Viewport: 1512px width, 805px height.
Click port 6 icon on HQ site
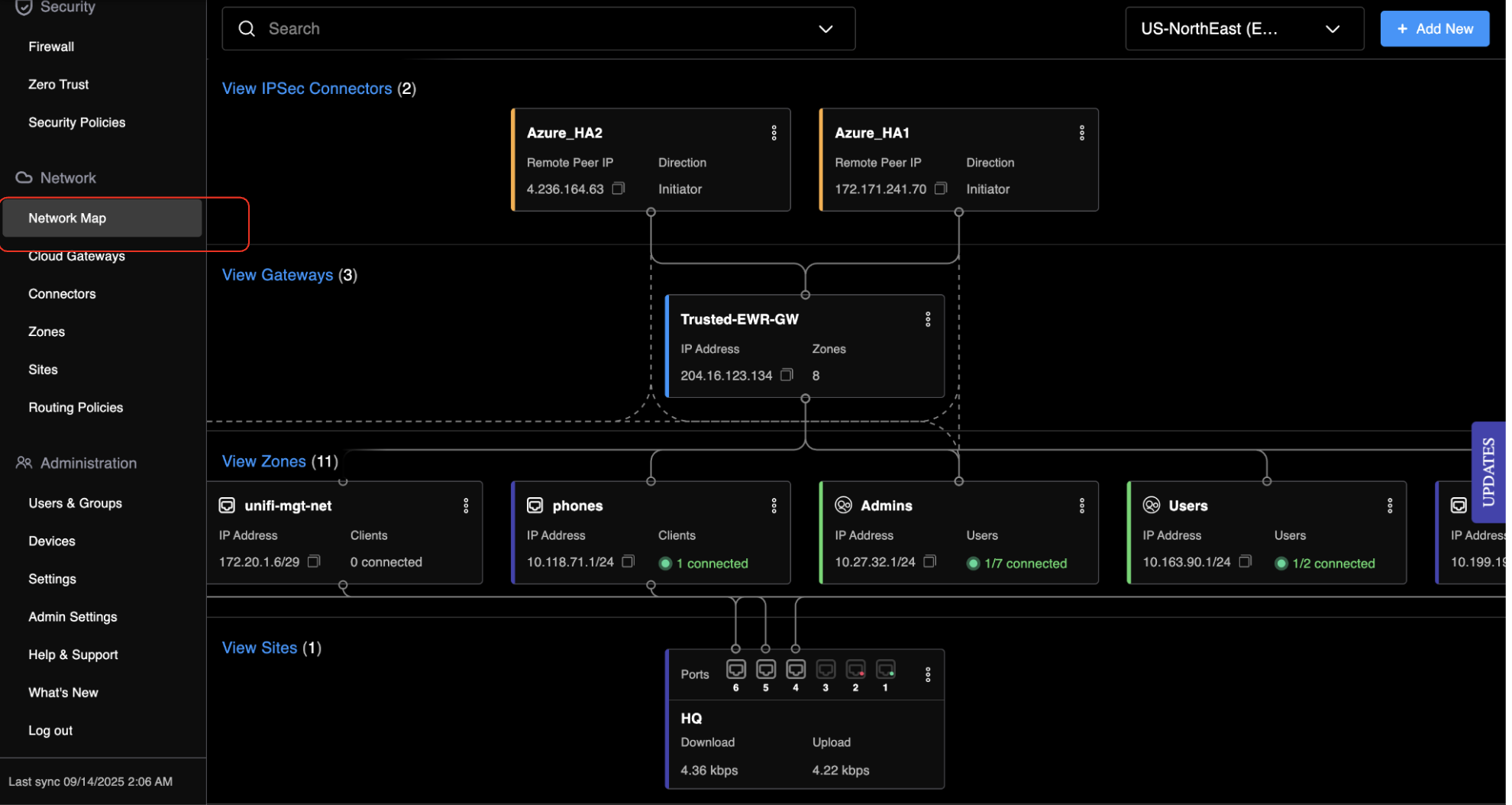[735, 670]
